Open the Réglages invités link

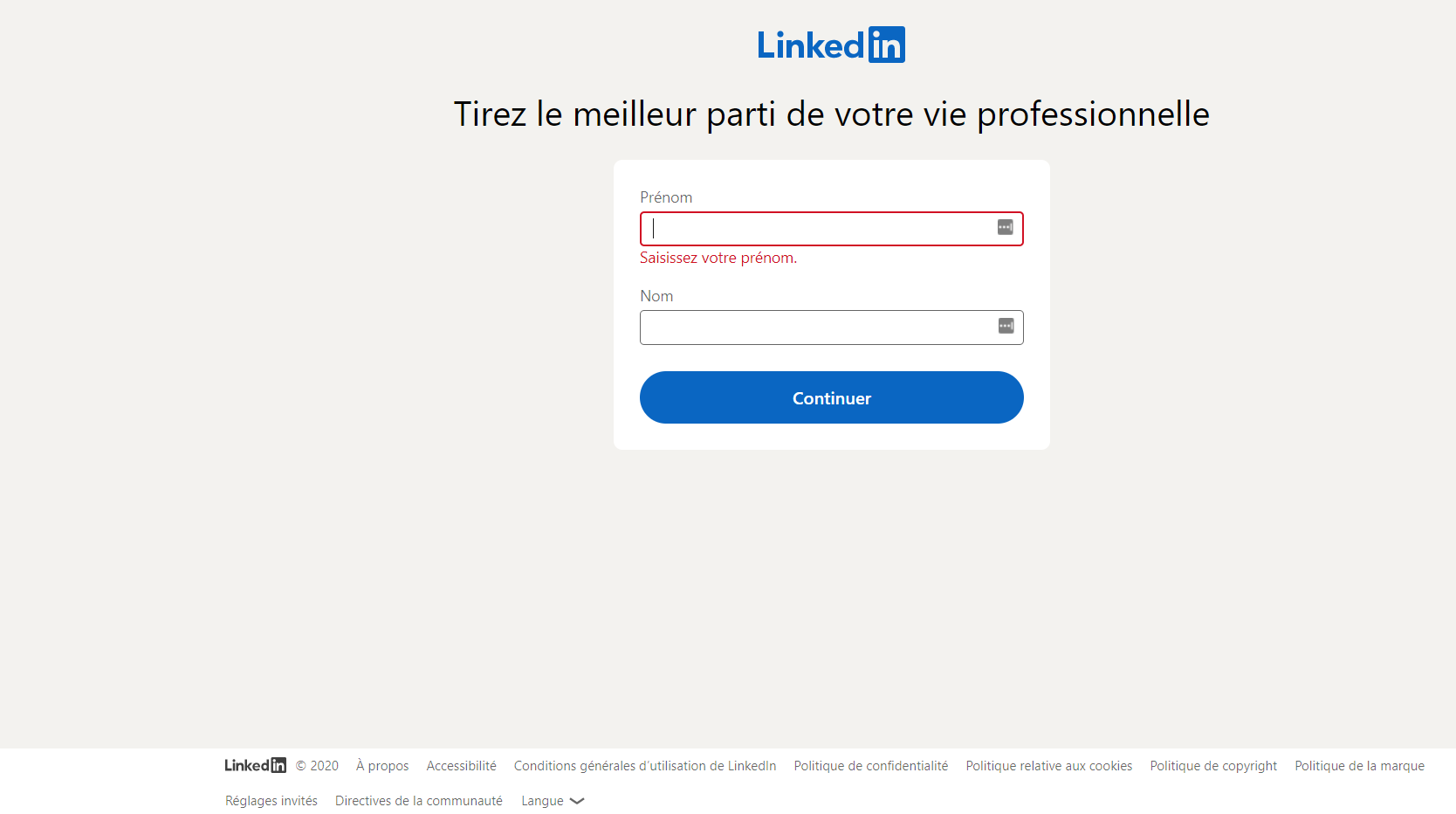(271, 801)
